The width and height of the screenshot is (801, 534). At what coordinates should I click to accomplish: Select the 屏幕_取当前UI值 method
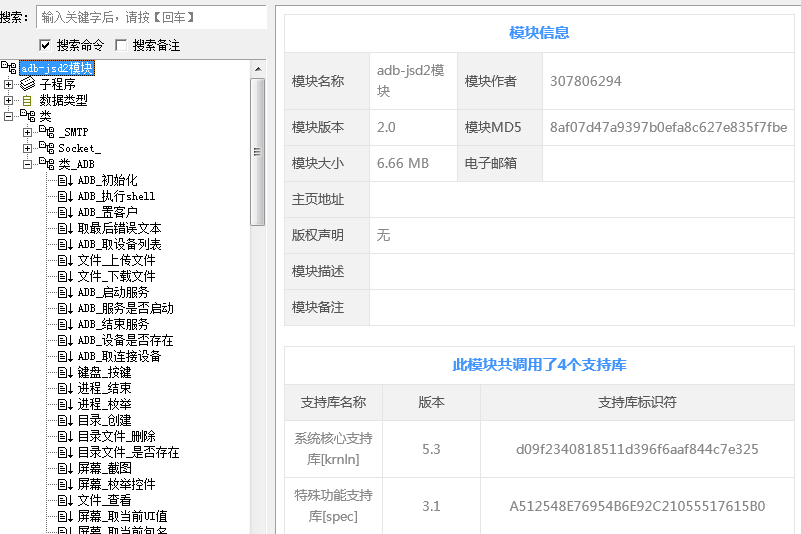pos(122,517)
